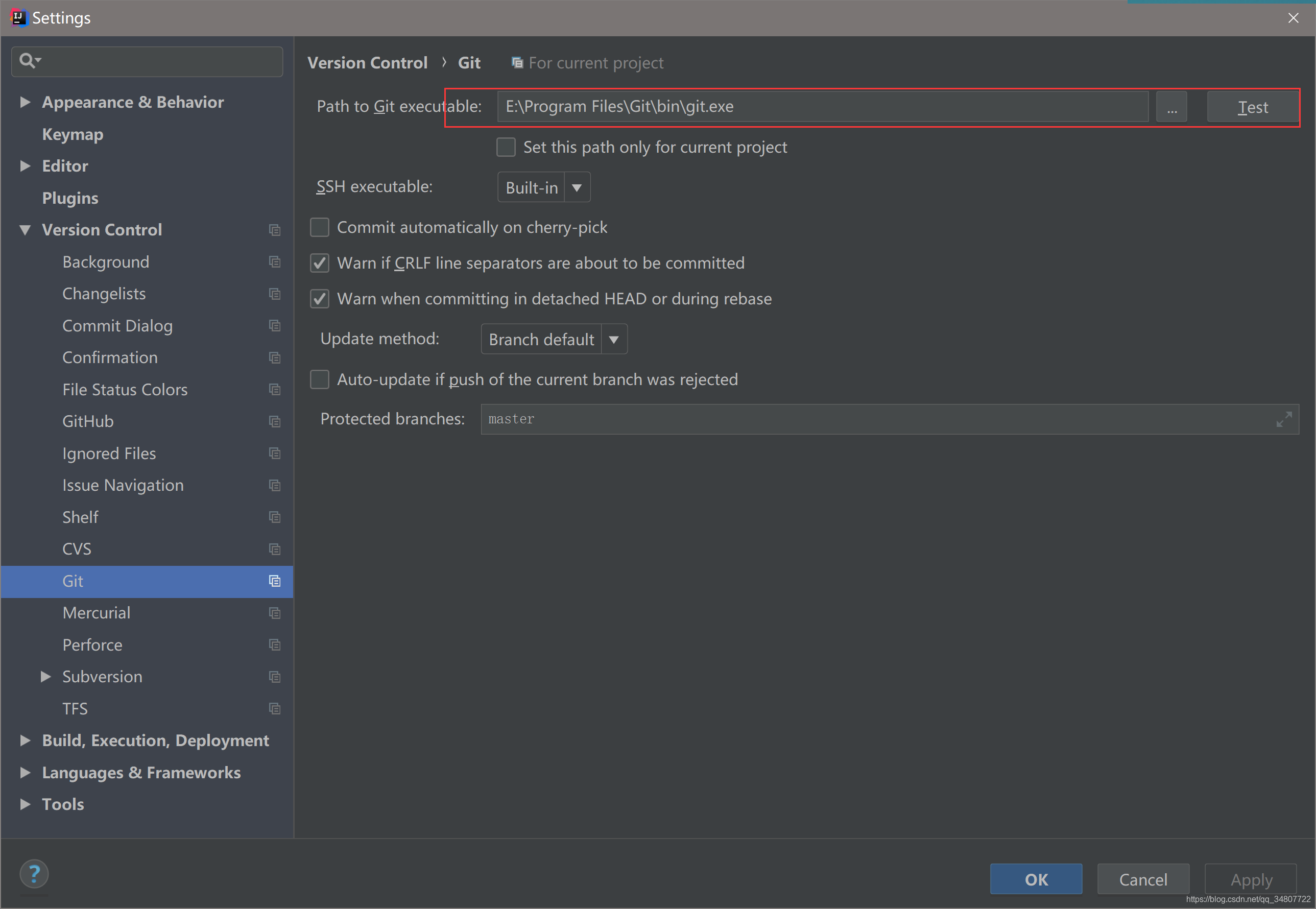Open the Update method Branch default dropdown
Image resolution: width=1316 pixels, height=909 pixels.
[x=554, y=340]
